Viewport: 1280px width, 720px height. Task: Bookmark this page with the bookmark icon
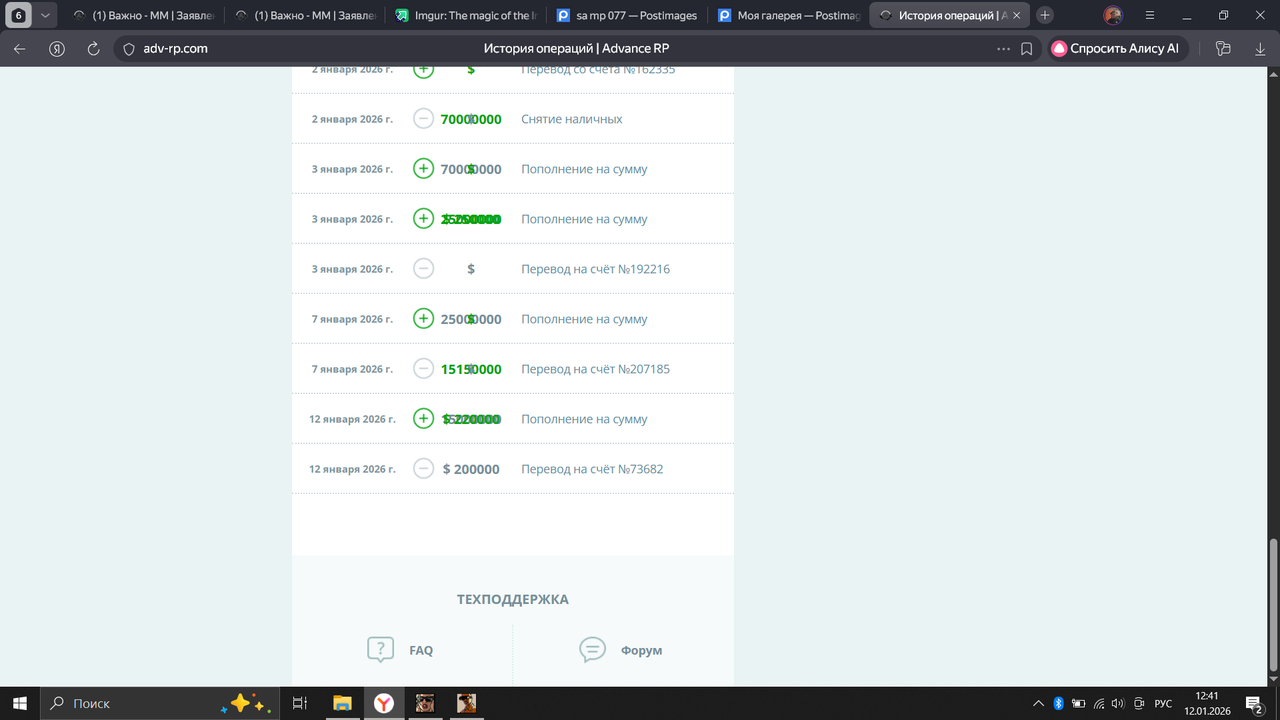(1027, 48)
